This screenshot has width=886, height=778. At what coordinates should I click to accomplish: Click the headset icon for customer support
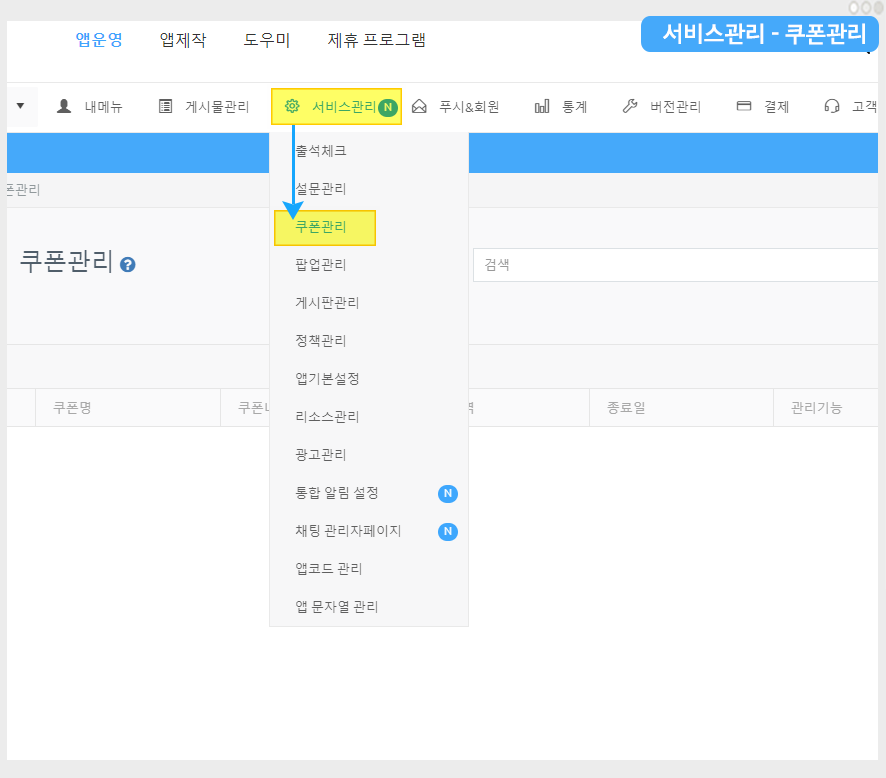(831, 107)
